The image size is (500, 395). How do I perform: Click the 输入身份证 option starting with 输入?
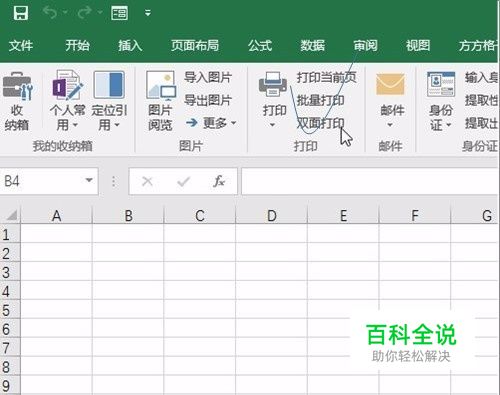click(x=481, y=77)
